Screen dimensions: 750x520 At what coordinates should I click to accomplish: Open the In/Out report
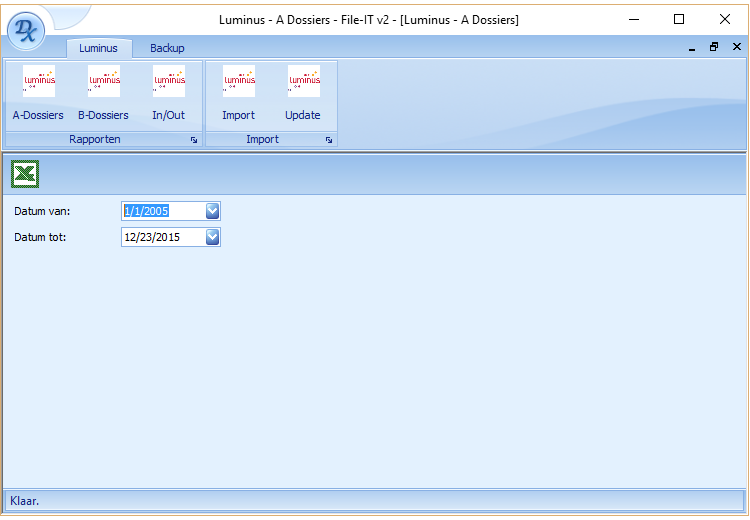pos(168,93)
